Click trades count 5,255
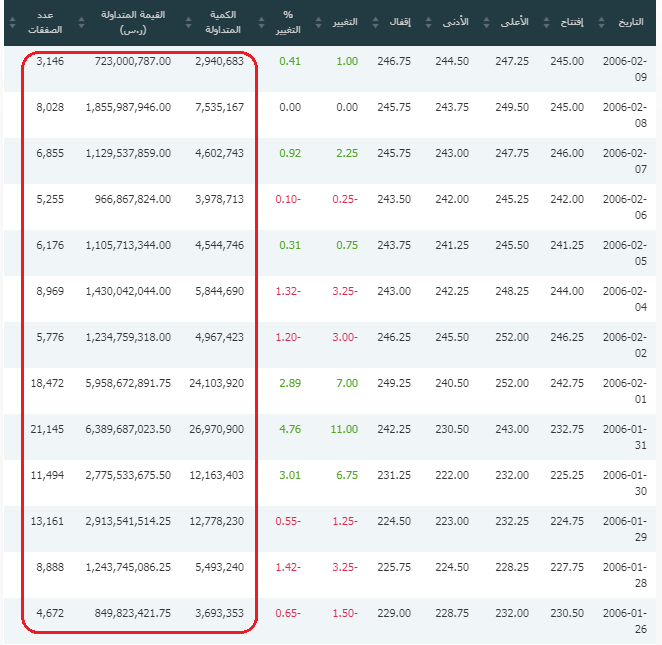 coord(50,200)
